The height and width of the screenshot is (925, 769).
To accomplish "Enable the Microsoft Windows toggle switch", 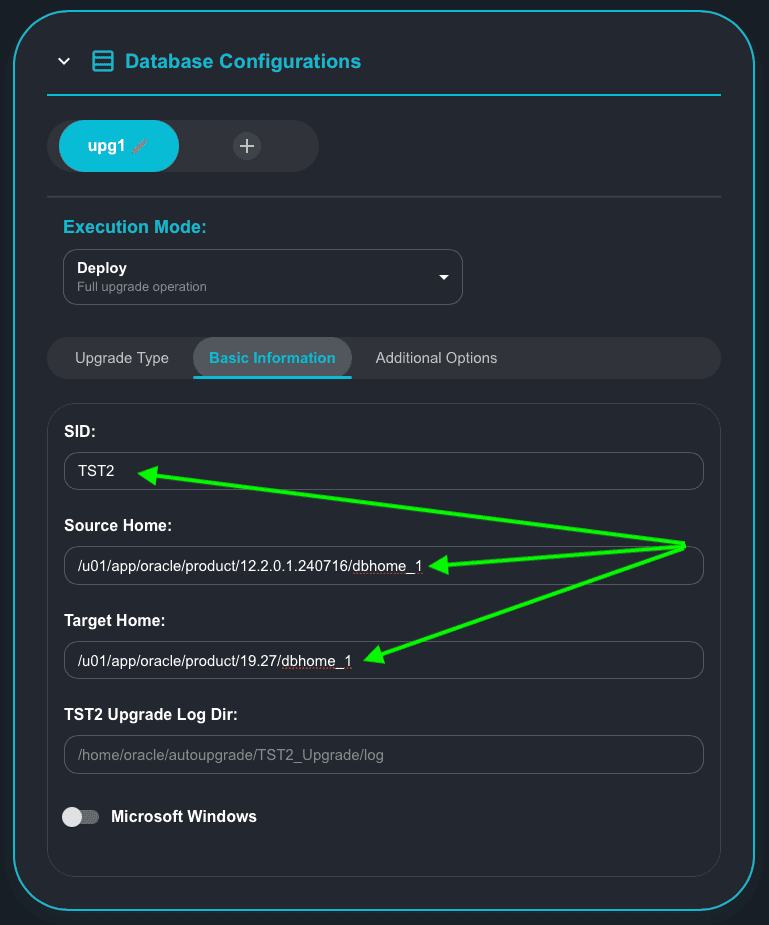I will tap(80, 817).
